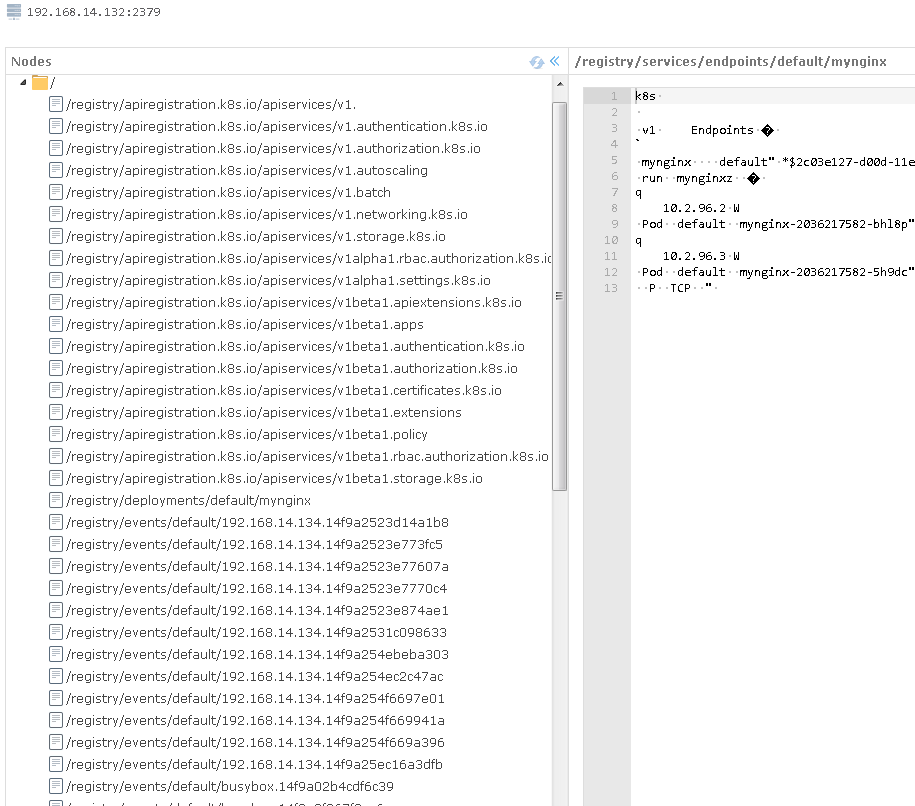The image size is (915, 806).
Task: Click the Nodes tree vertical scrollbar thumb
Action: click(x=560, y=296)
